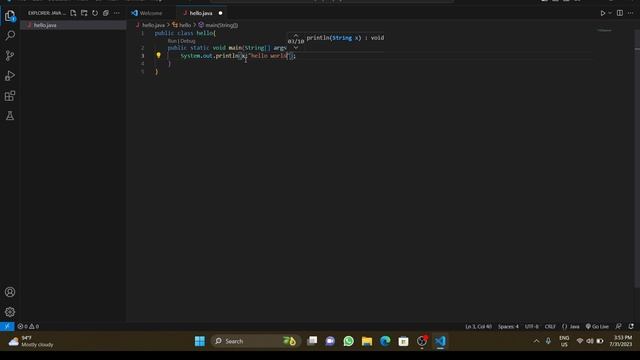The image size is (640, 360).
Task: Click the taskbar Search box
Action: pos(256,341)
